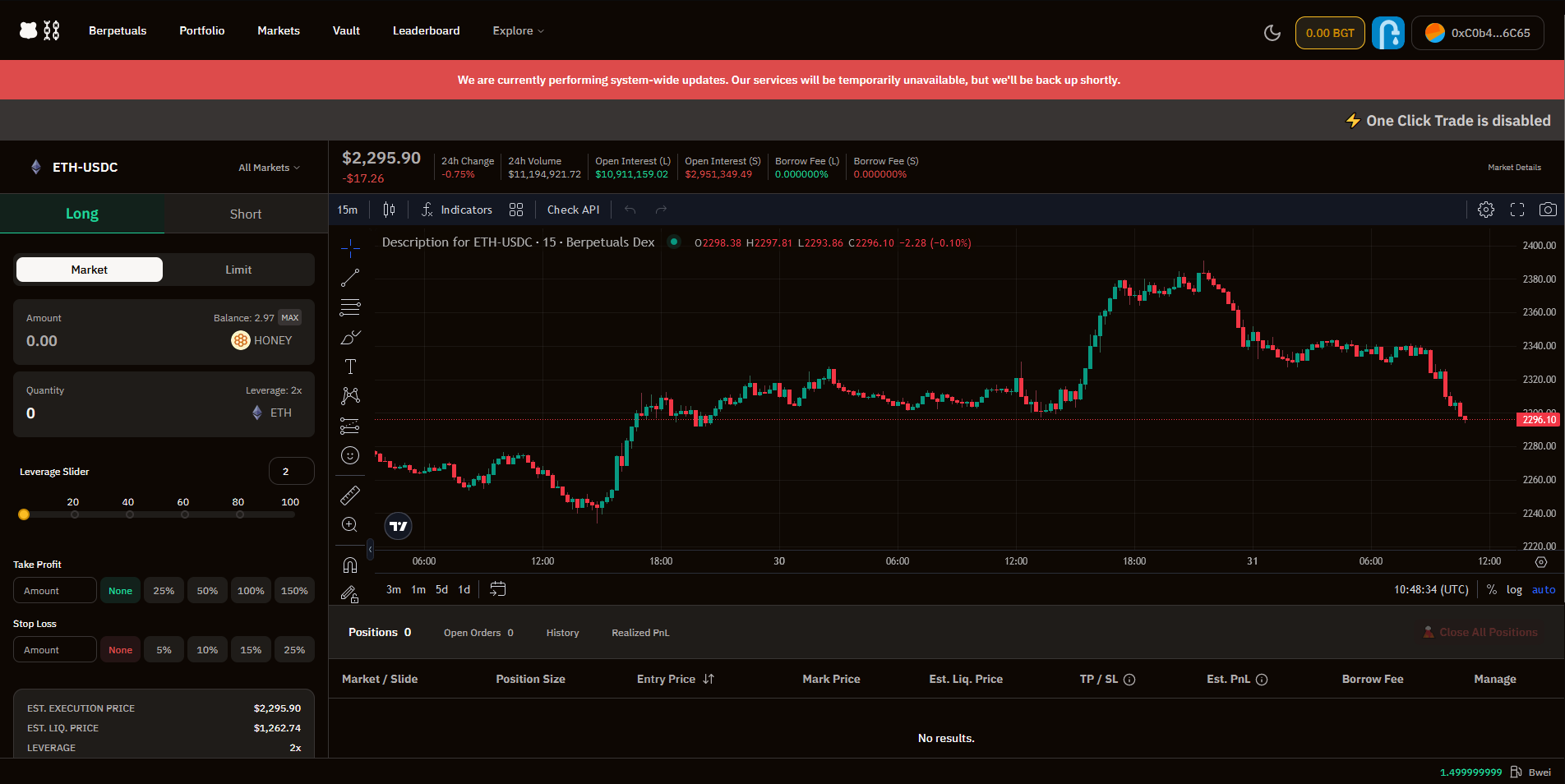Image resolution: width=1565 pixels, height=784 pixels.
Task: Click the candlestick chart style icon
Action: click(x=389, y=210)
